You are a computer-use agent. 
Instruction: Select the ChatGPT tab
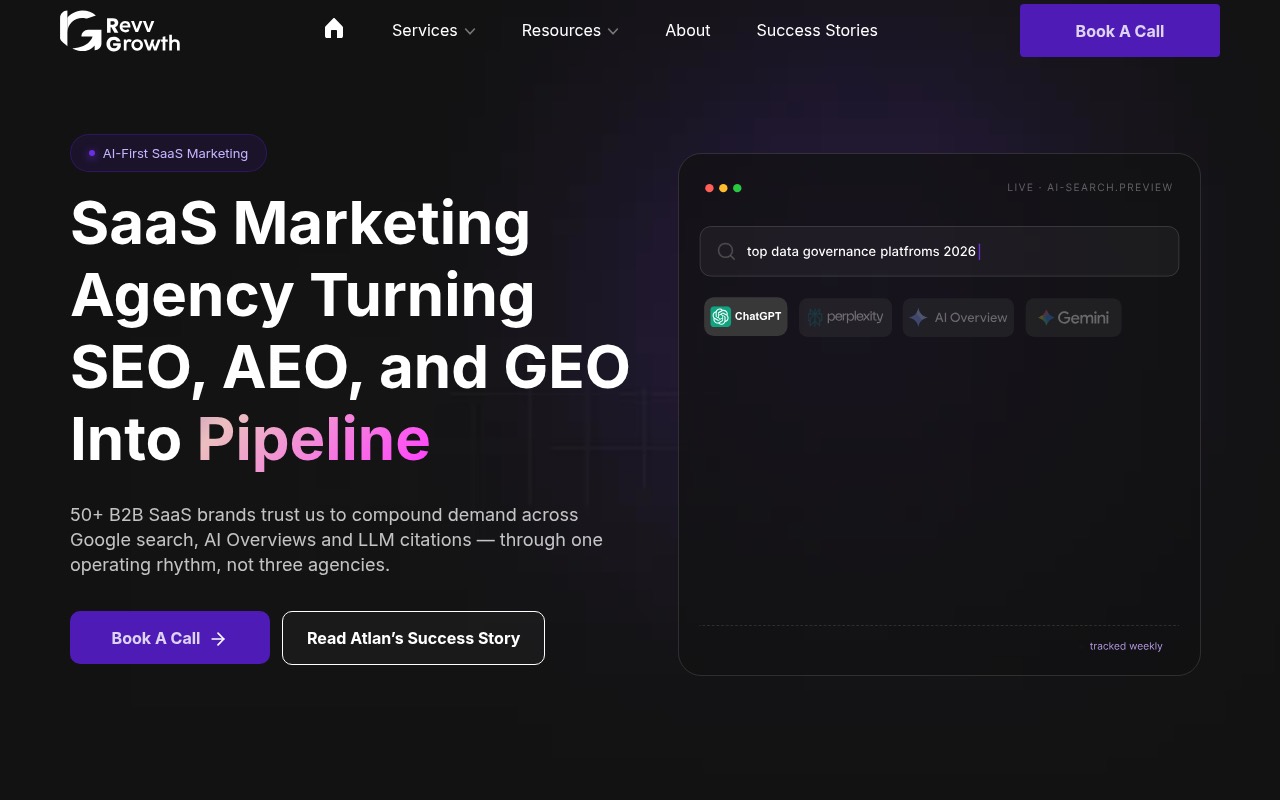point(746,317)
